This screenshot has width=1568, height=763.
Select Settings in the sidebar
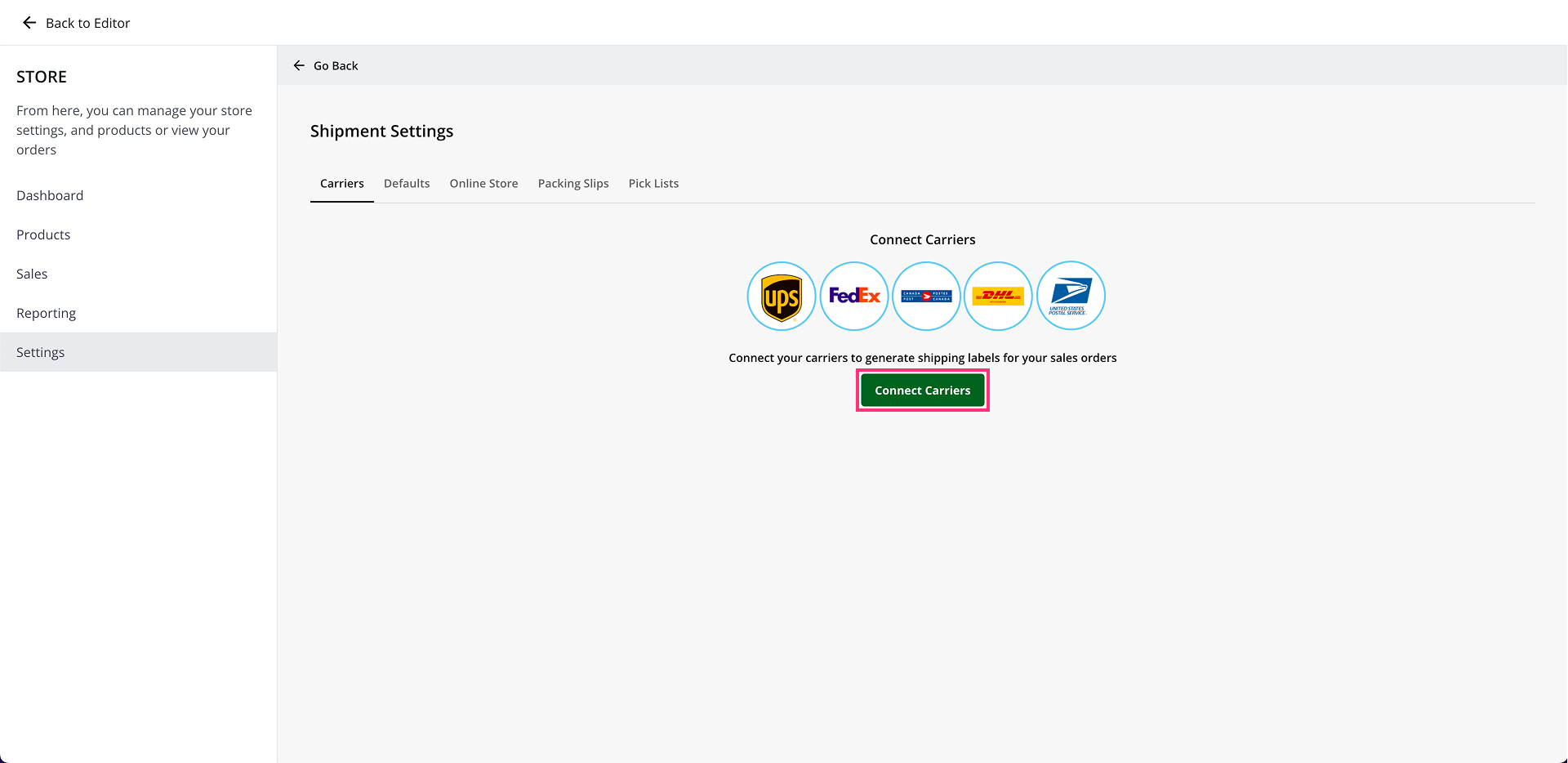139,352
